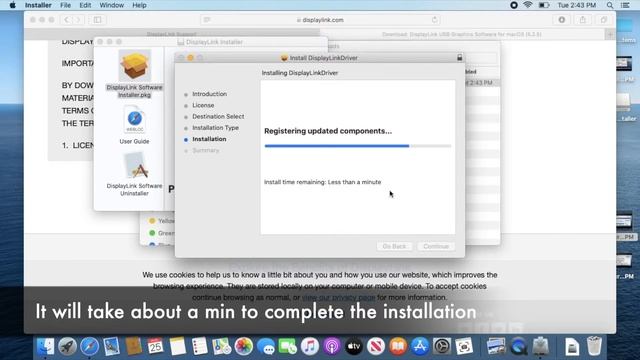Image resolution: width=640 pixels, height=360 pixels.
Task: Open Music from the Dock
Action: coord(310,347)
